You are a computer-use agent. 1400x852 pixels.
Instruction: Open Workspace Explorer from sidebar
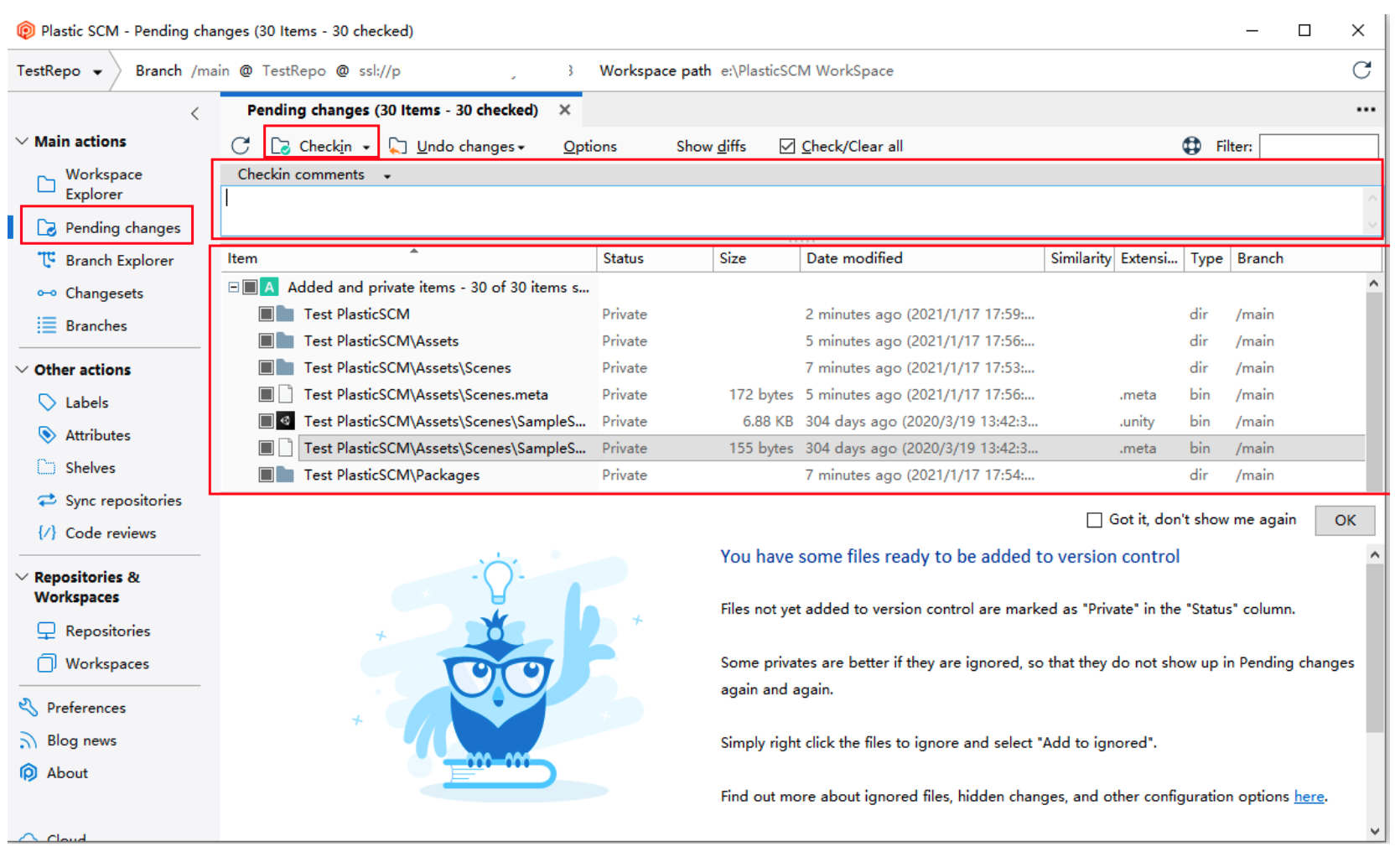pos(104,184)
